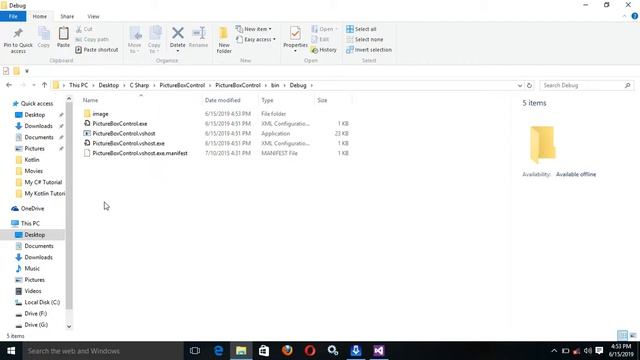Create a New folder from ribbon

click(224, 40)
